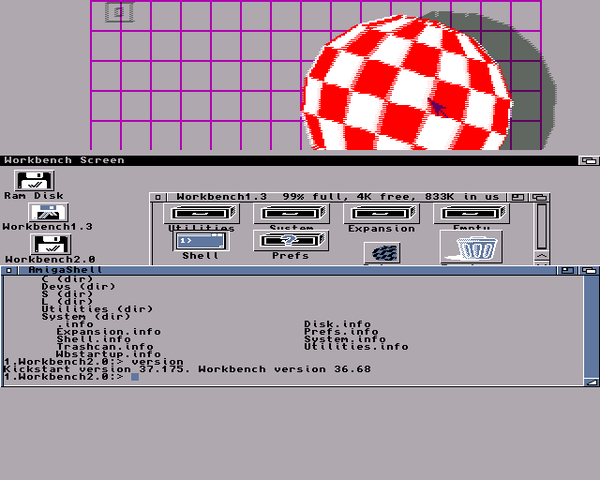Open the Prefs icon
The height and width of the screenshot is (480, 600).
(291, 241)
